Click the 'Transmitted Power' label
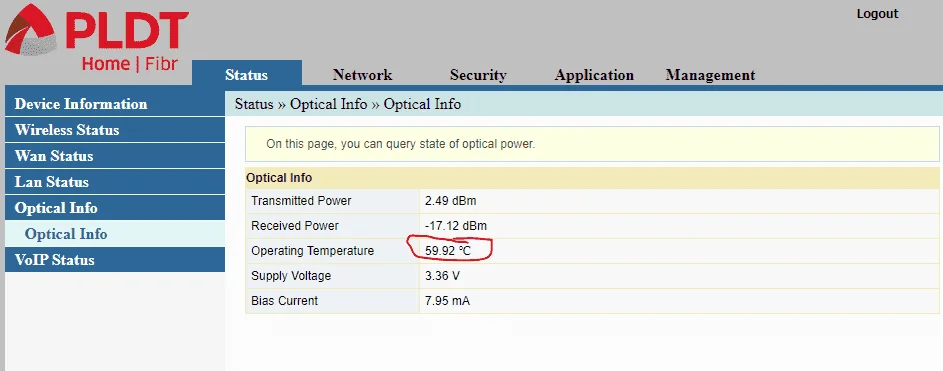 point(301,201)
